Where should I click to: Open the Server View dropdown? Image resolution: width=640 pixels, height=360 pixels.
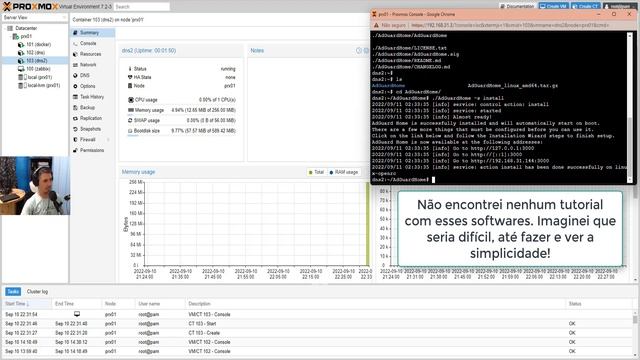coord(34,18)
